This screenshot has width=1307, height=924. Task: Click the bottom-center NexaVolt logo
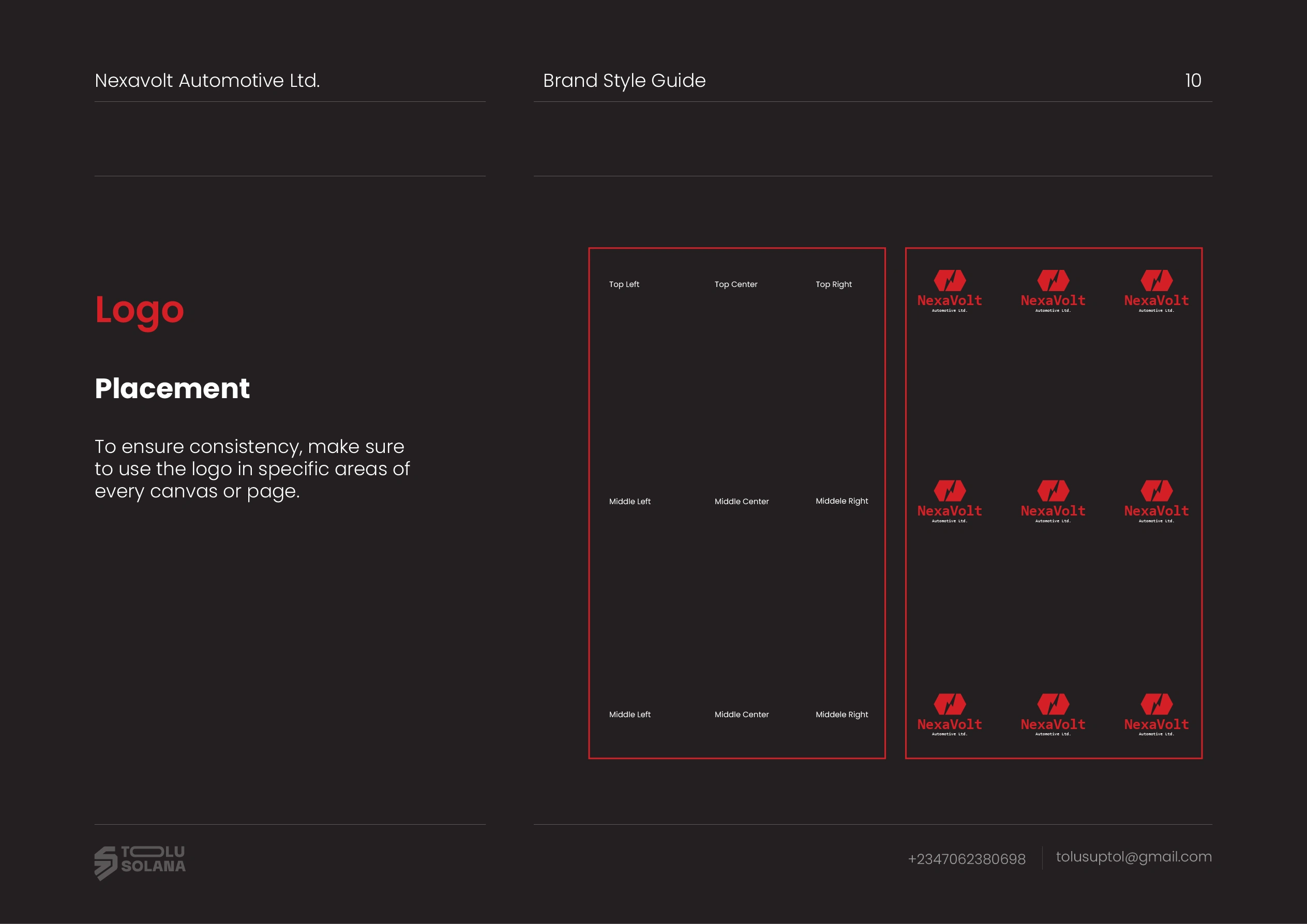[1053, 715]
